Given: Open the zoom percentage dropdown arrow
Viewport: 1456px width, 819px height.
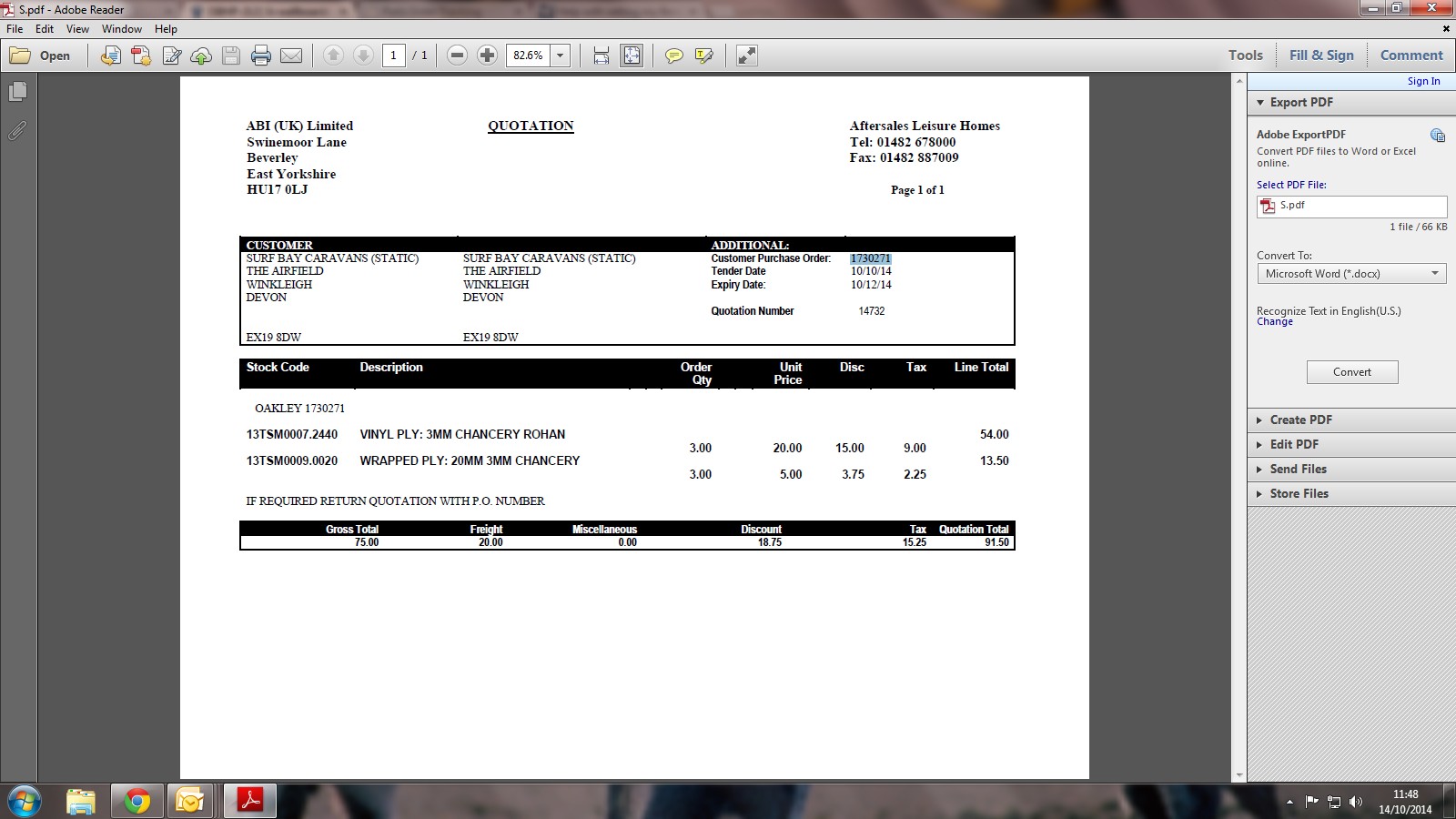Looking at the screenshot, I should click(x=561, y=56).
